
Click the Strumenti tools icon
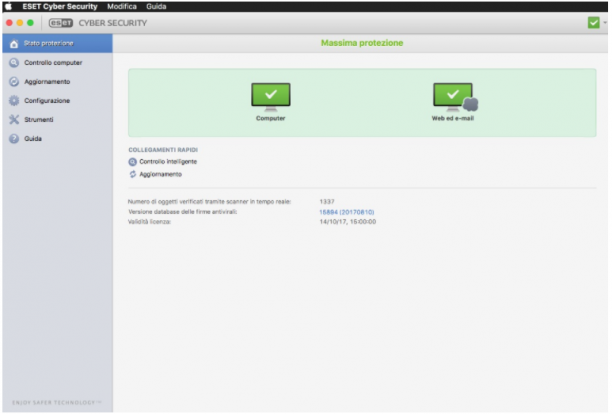14,119
